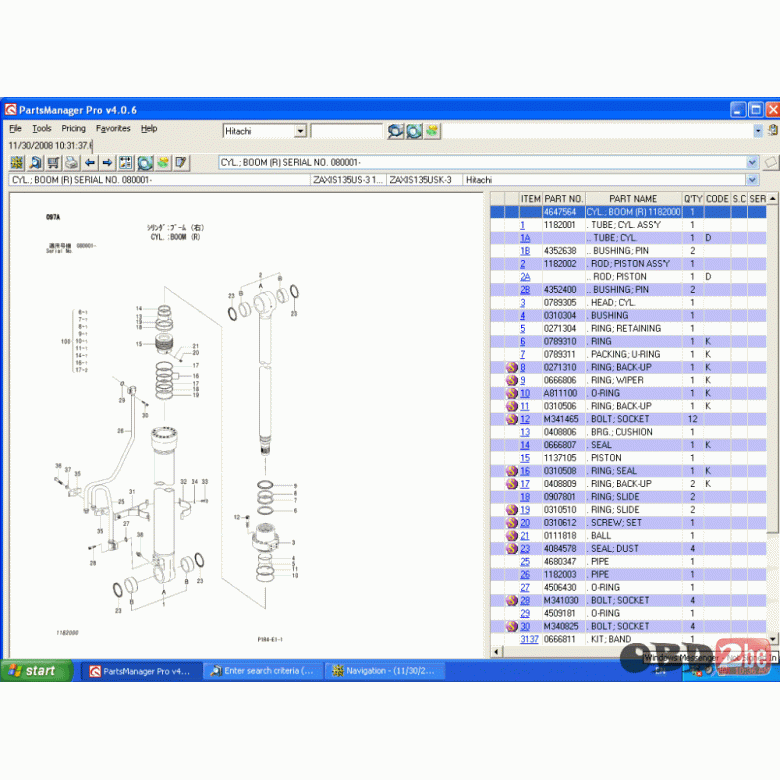Click the CD icon in the top toolbar
This screenshot has height=780, width=780.
click(414, 131)
